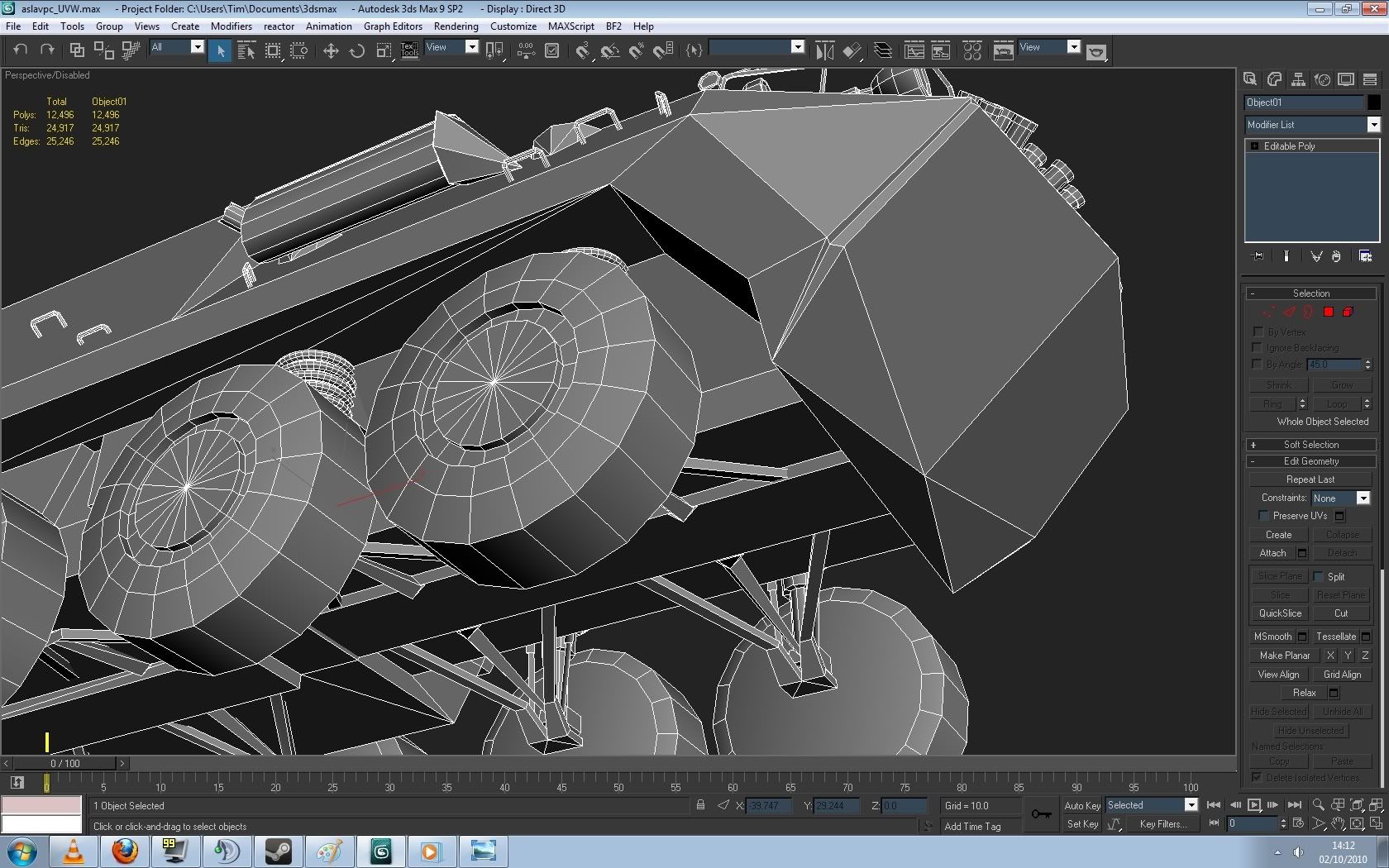This screenshot has width=1389, height=868.
Task: Open the Layer Manager
Action: 883,51
